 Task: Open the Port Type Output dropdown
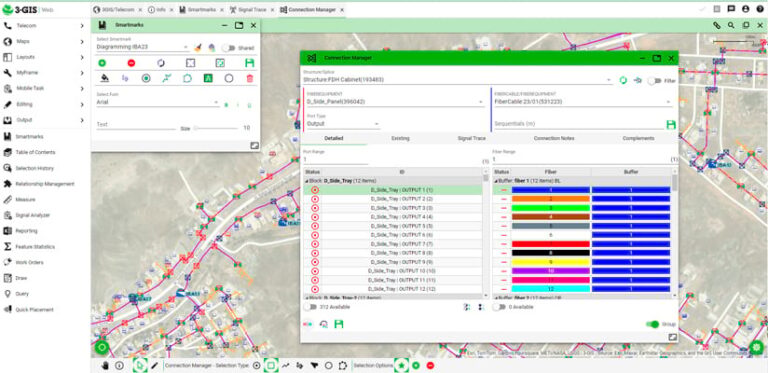pos(343,124)
